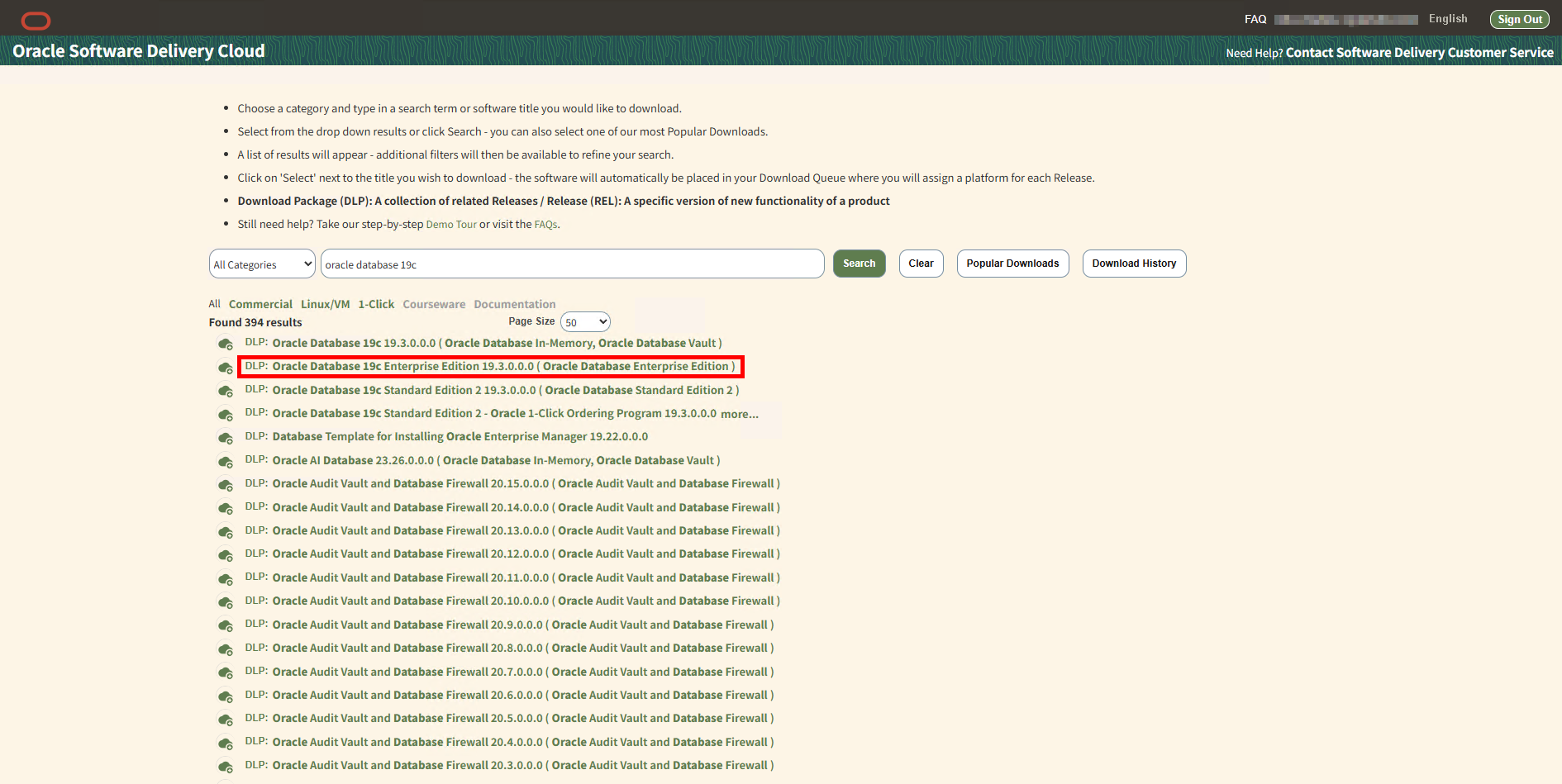Open Popular Downloads
1562x784 pixels.
[x=1012, y=264]
